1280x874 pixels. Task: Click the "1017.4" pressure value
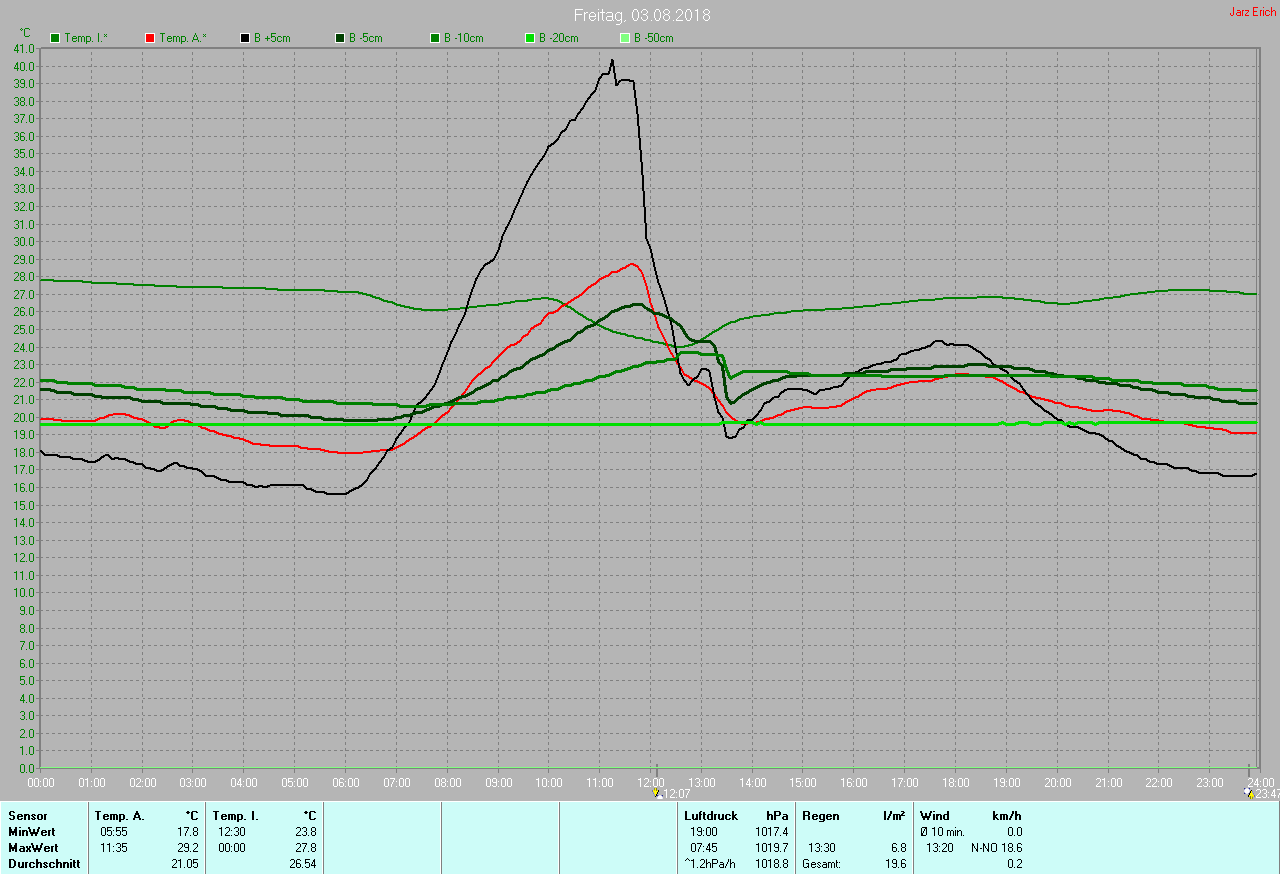coord(771,832)
